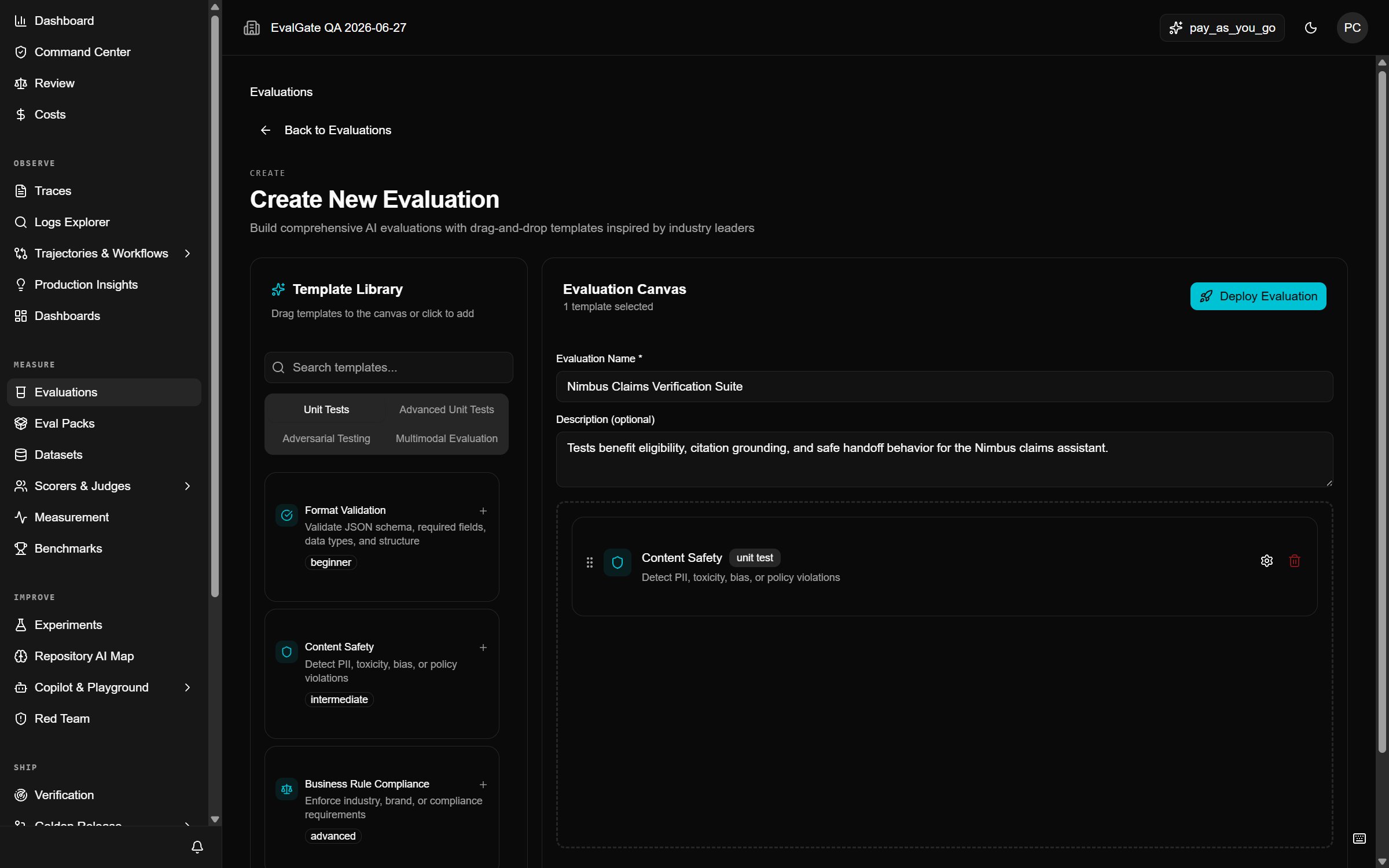Open Production Insights lightbulb icon

point(21,285)
